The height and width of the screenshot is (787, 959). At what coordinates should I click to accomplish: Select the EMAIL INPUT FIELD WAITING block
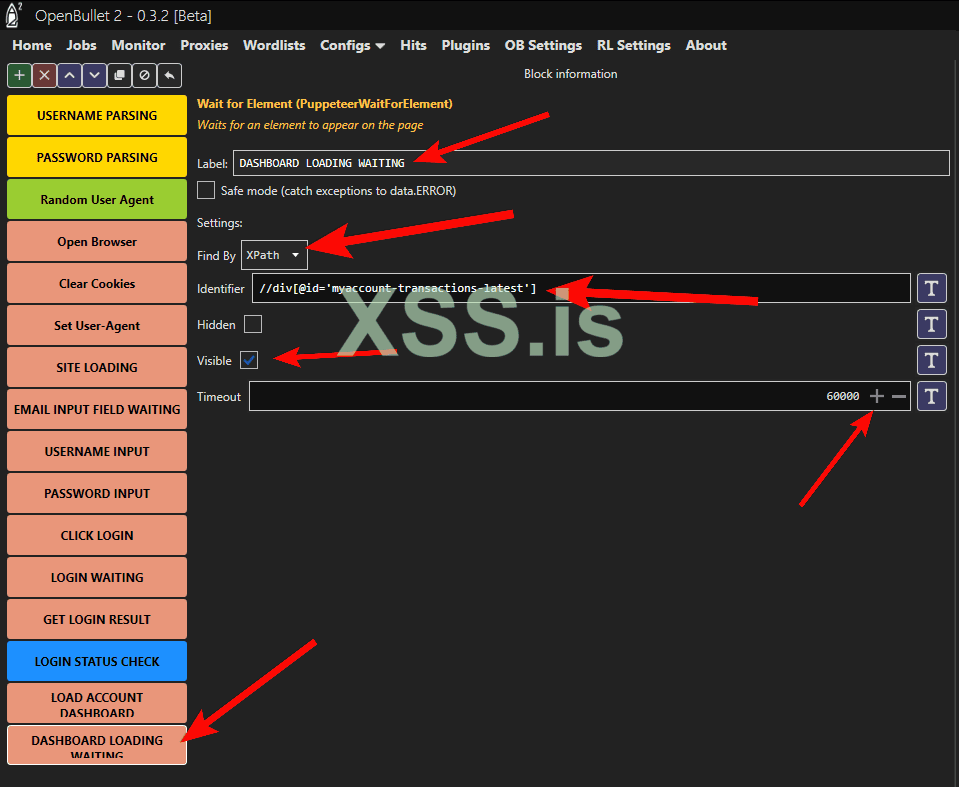[x=97, y=409]
